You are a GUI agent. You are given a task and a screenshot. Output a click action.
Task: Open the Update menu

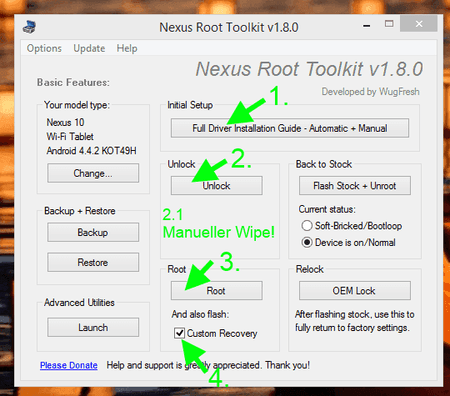[x=89, y=48]
